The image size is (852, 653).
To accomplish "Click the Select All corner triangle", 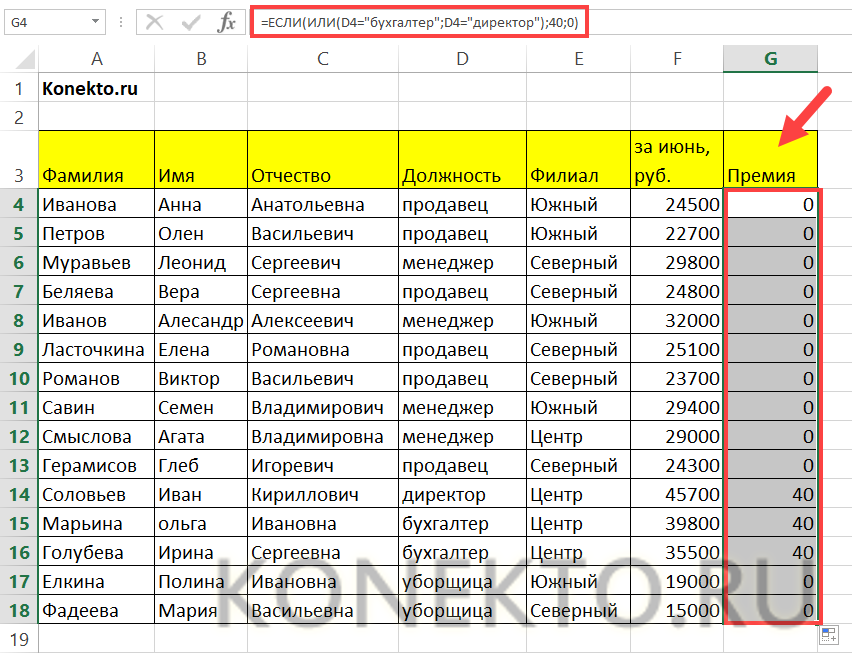I will (x=20, y=60).
